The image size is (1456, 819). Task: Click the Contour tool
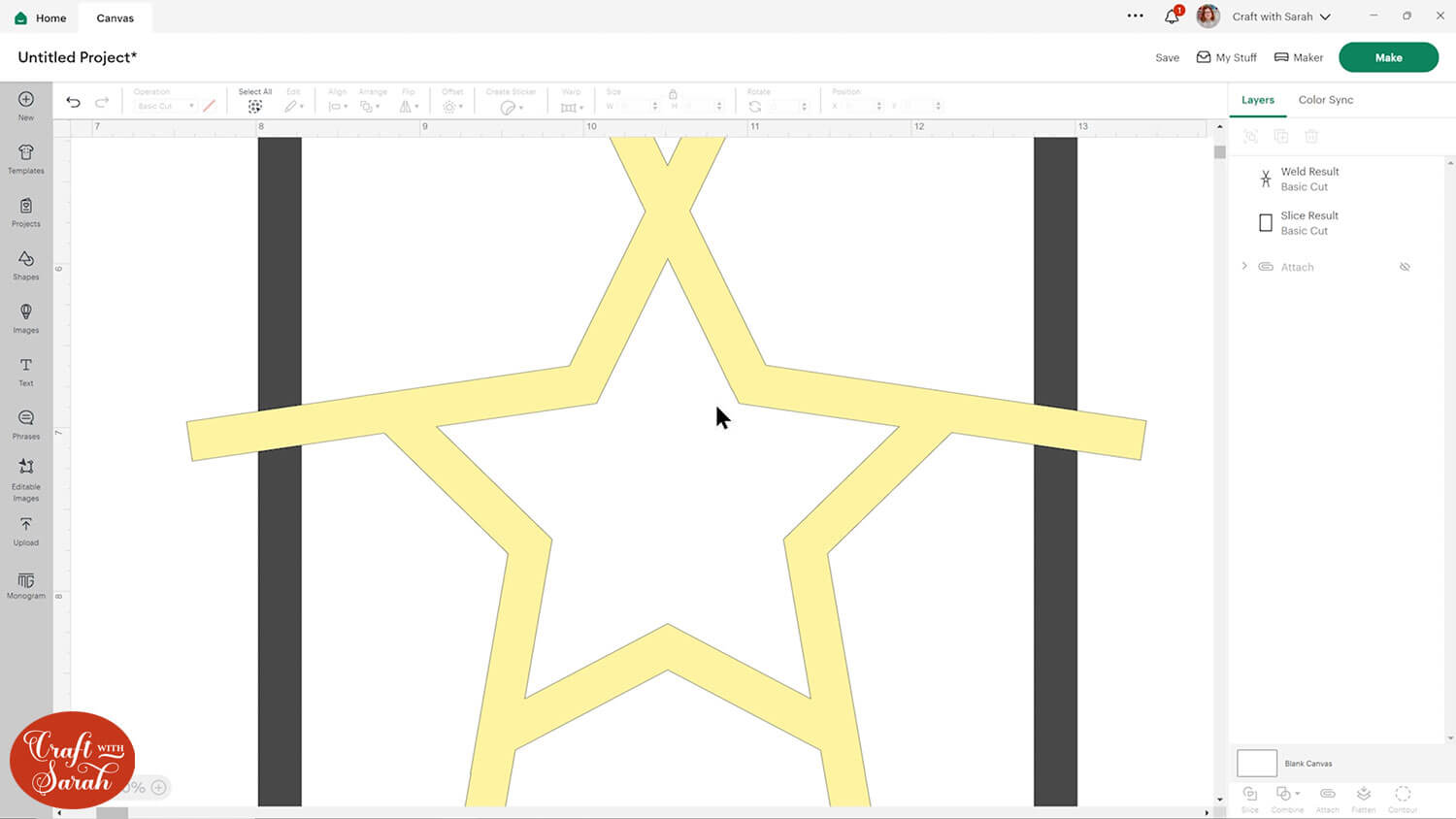pyautogui.click(x=1403, y=799)
